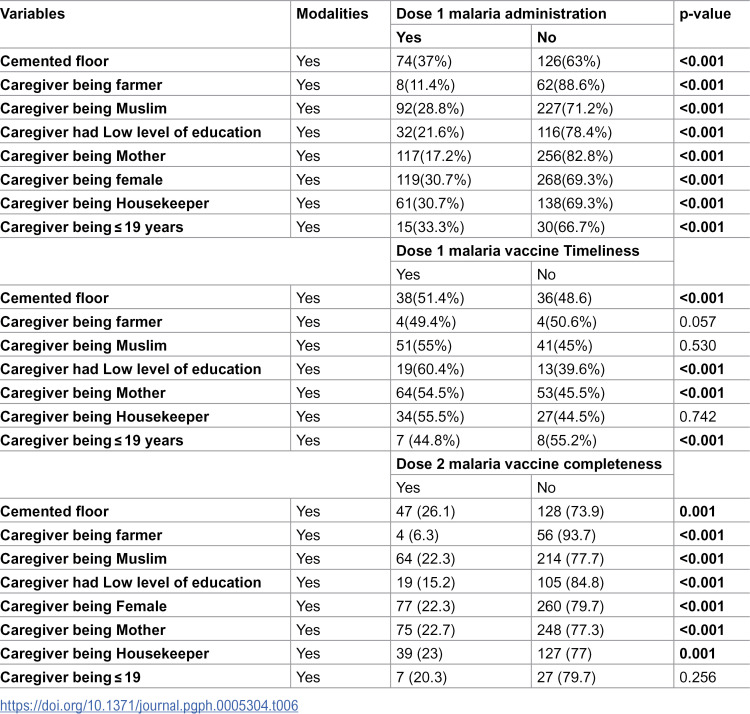
Task: Click the Modalities column header
Action: tap(332, 14)
